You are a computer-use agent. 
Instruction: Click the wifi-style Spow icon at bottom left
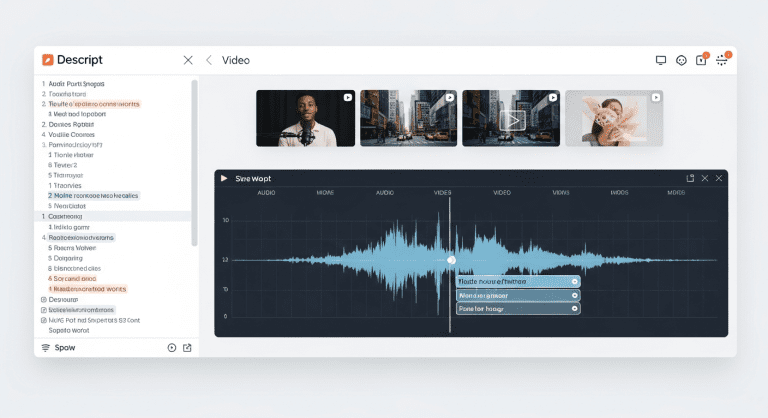point(46,348)
